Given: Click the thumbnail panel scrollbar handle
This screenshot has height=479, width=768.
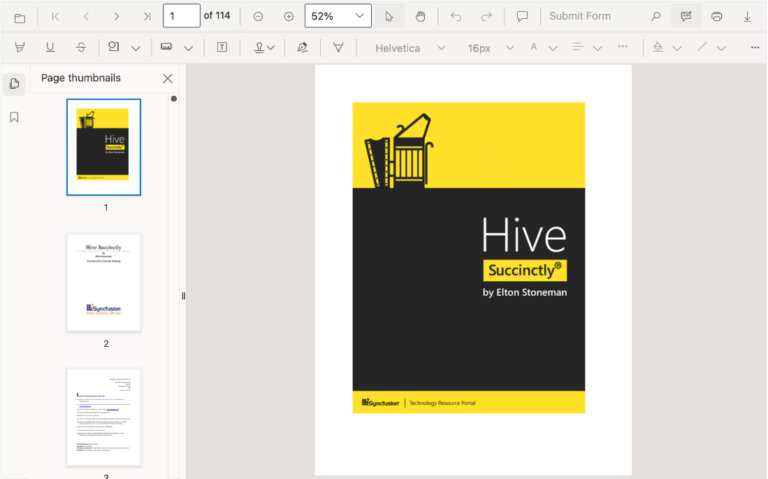Looking at the screenshot, I should click(x=173, y=98).
